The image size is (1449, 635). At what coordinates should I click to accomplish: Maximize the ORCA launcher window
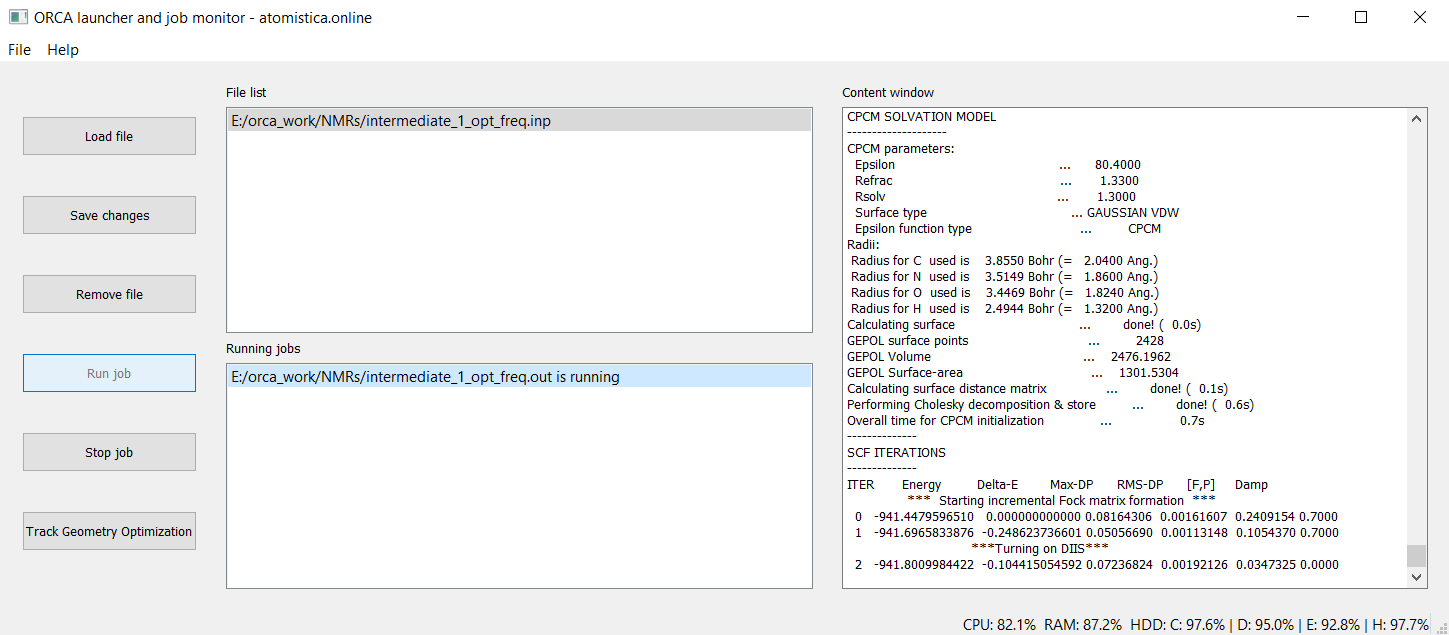coord(1361,17)
